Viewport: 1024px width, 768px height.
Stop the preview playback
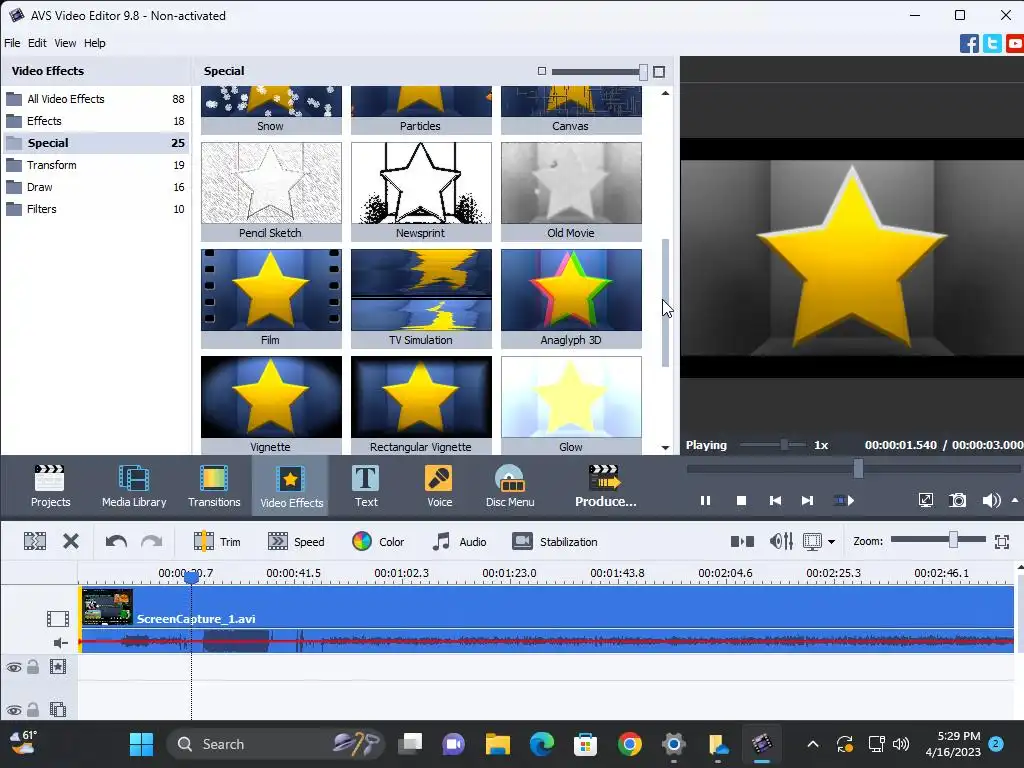741,501
